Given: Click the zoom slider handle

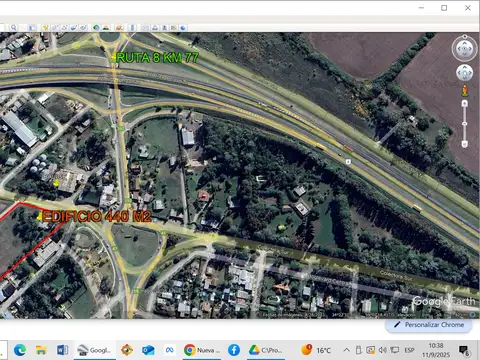Looking at the screenshot, I should click(465, 124).
